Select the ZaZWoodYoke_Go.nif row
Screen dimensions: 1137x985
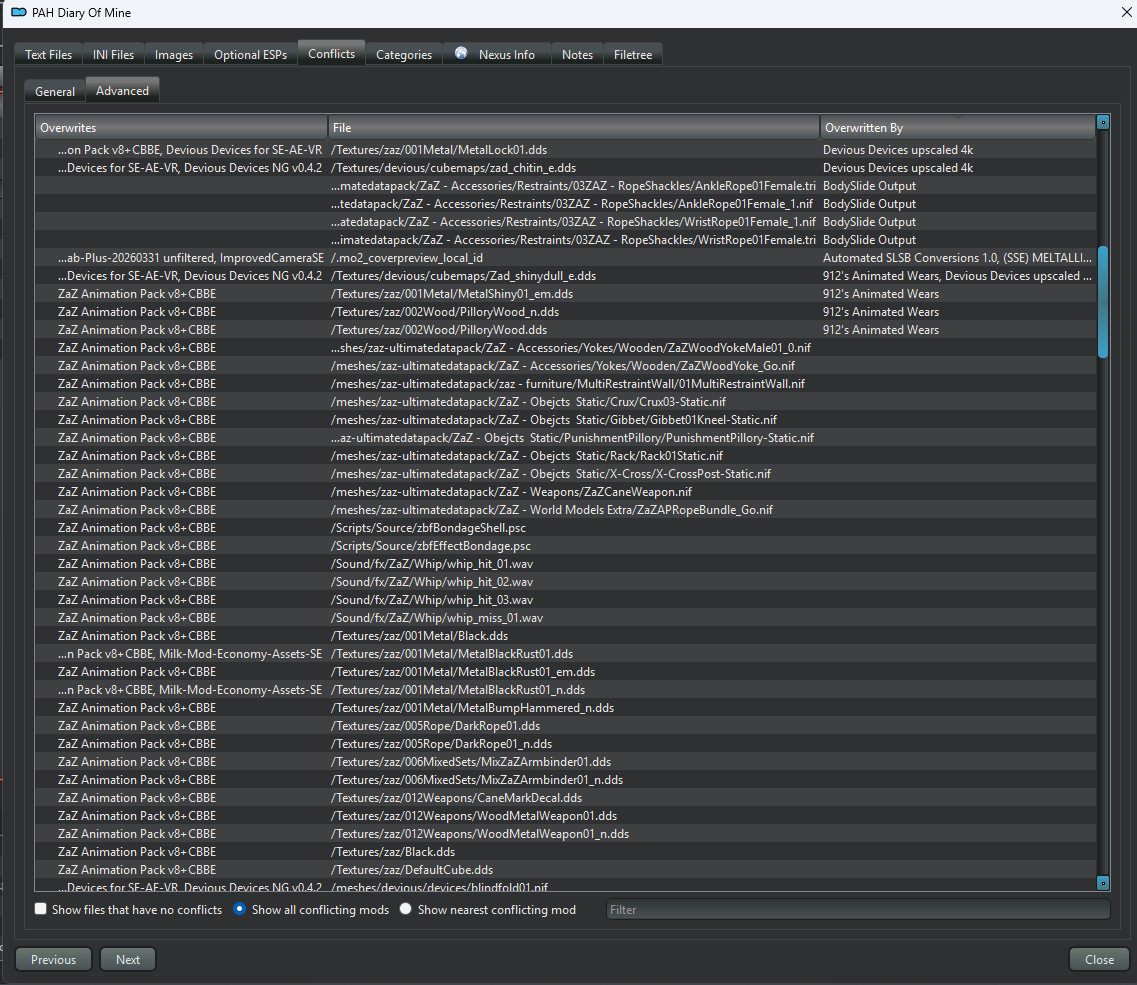pos(566,366)
